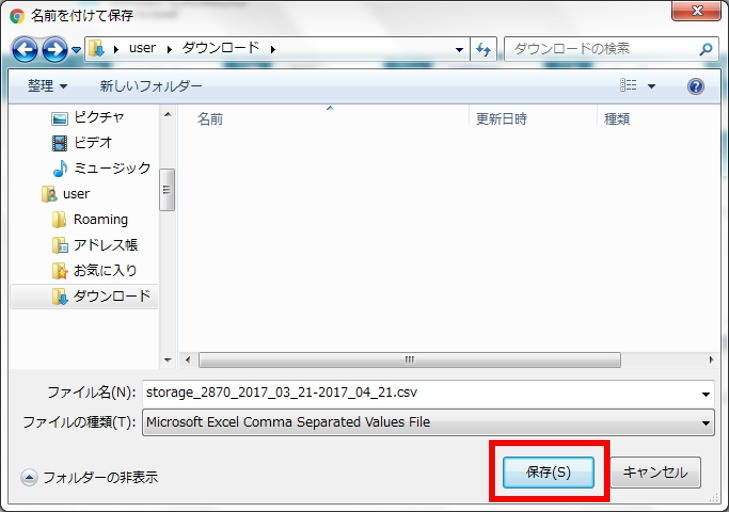The width and height of the screenshot is (729, 512).
Task: Click the refresh icon beside address bar
Action: 484,49
